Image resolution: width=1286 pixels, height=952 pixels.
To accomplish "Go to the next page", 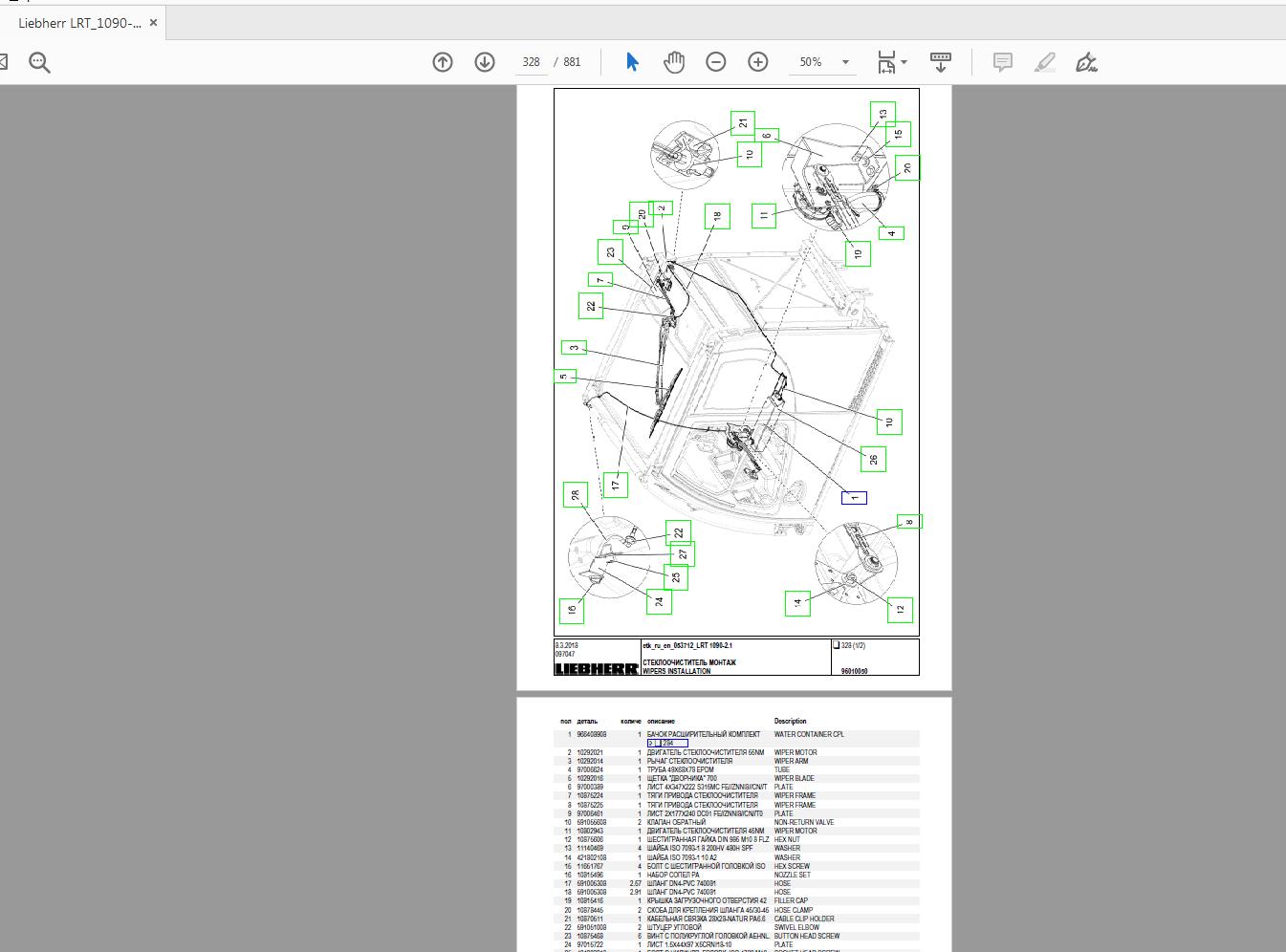I will [x=485, y=61].
